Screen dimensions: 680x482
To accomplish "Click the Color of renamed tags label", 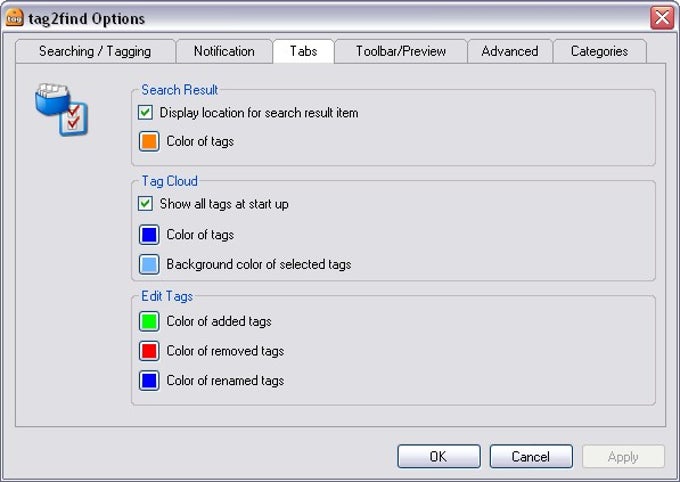I will pyautogui.click(x=226, y=380).
